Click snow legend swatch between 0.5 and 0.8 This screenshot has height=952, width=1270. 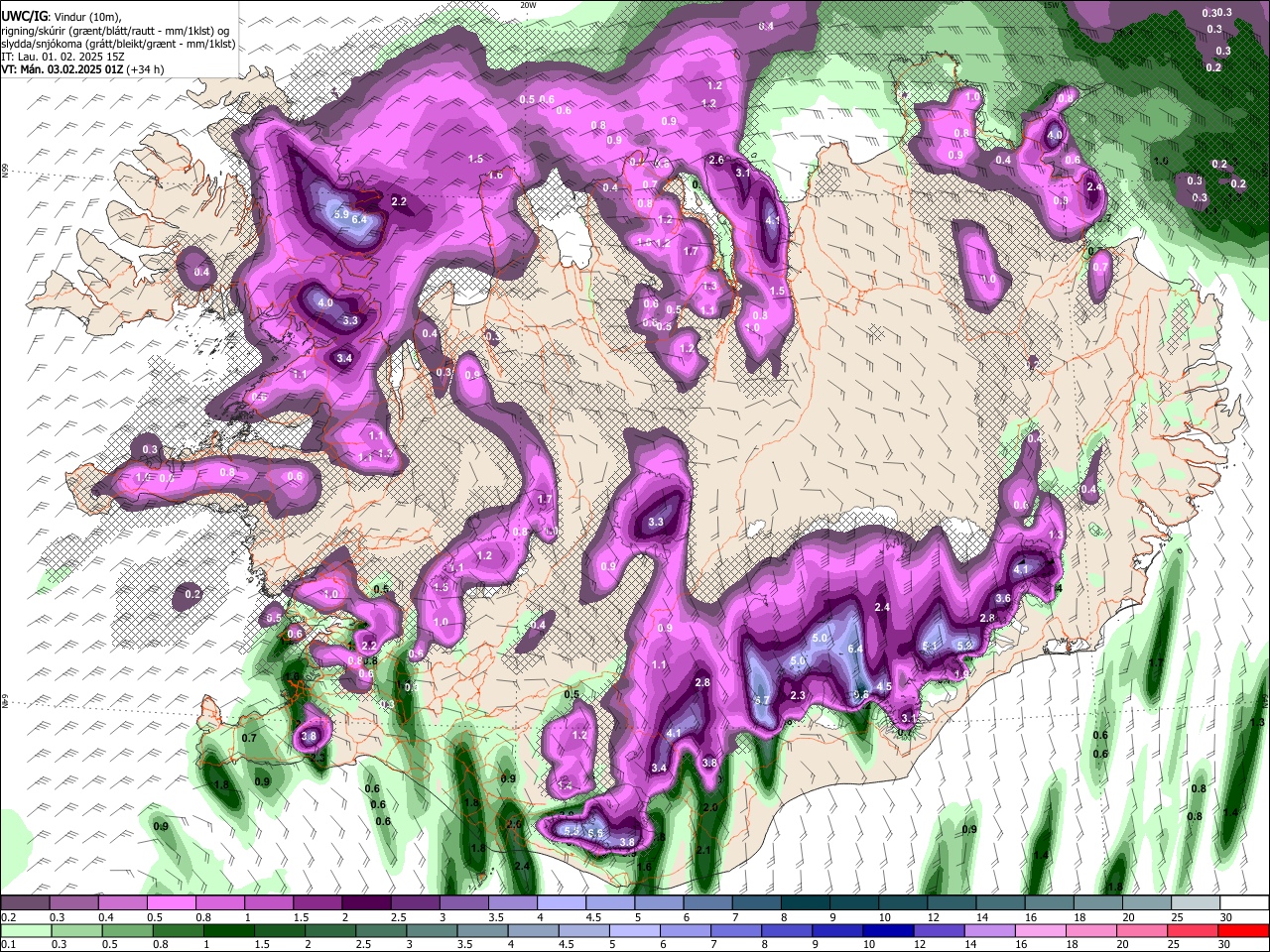pos(172,903)
